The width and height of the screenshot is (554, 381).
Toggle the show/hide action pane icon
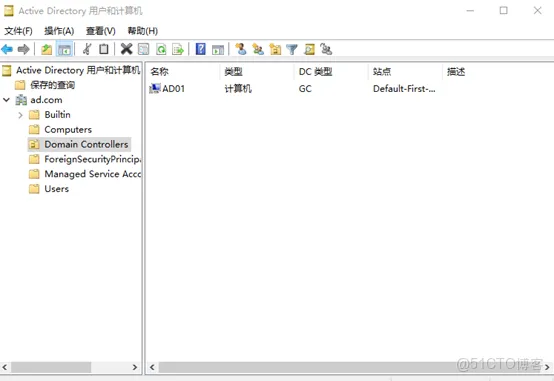coord(218,49)
